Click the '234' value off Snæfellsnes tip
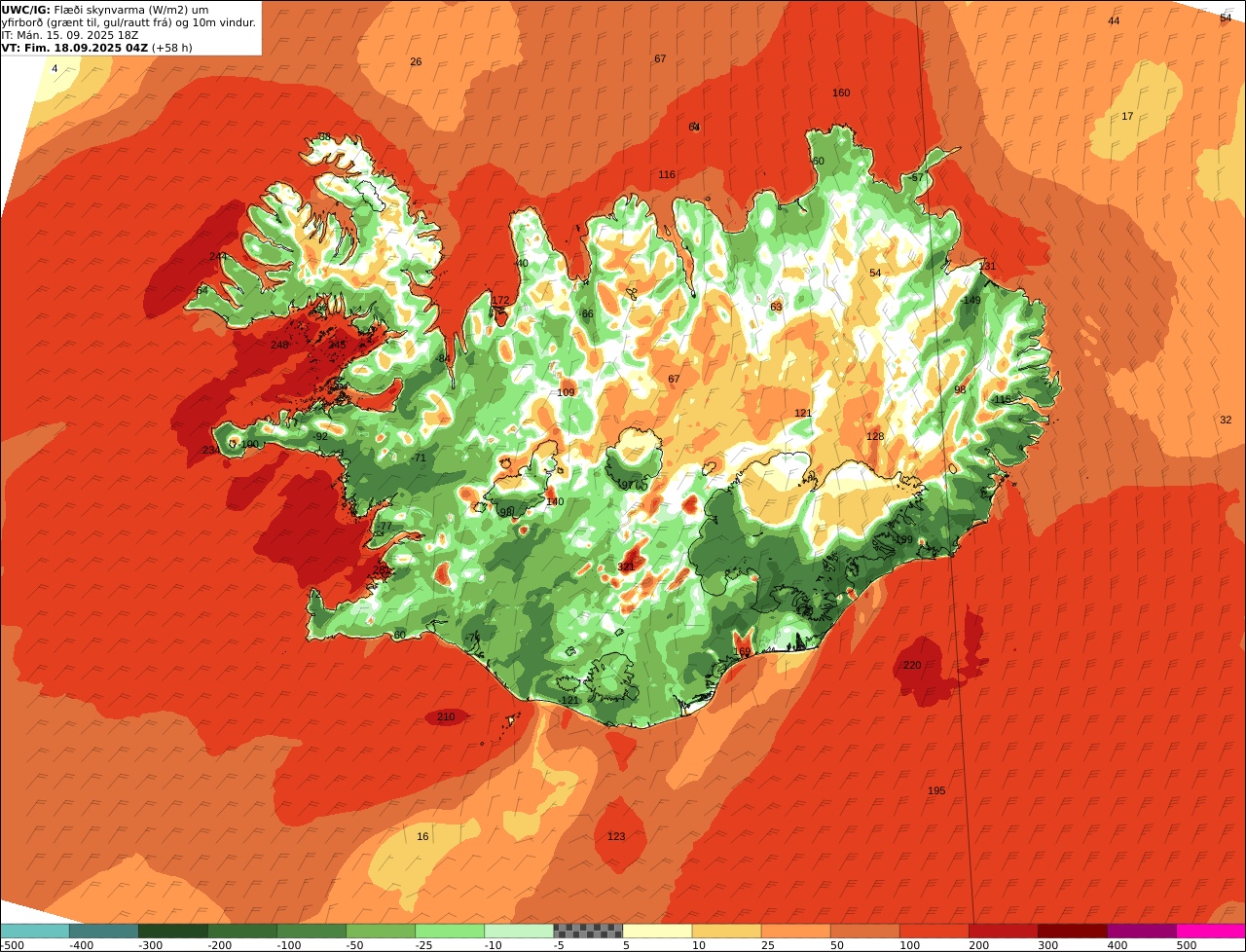The width and height of the screenshot is (1246, 952). click(210, 450)
